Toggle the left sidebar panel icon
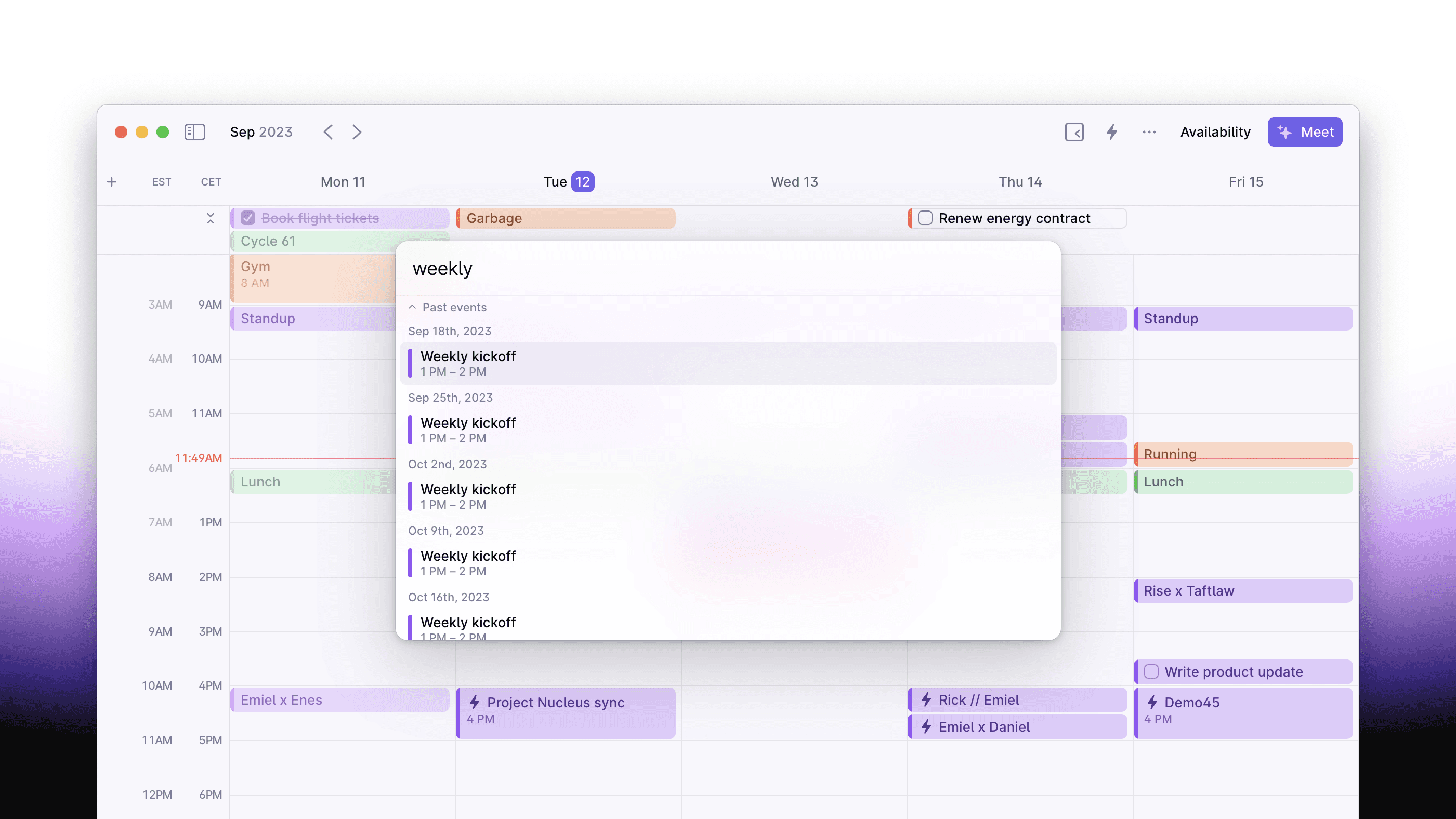1456x819 pixels. click(x=194, y=131)
